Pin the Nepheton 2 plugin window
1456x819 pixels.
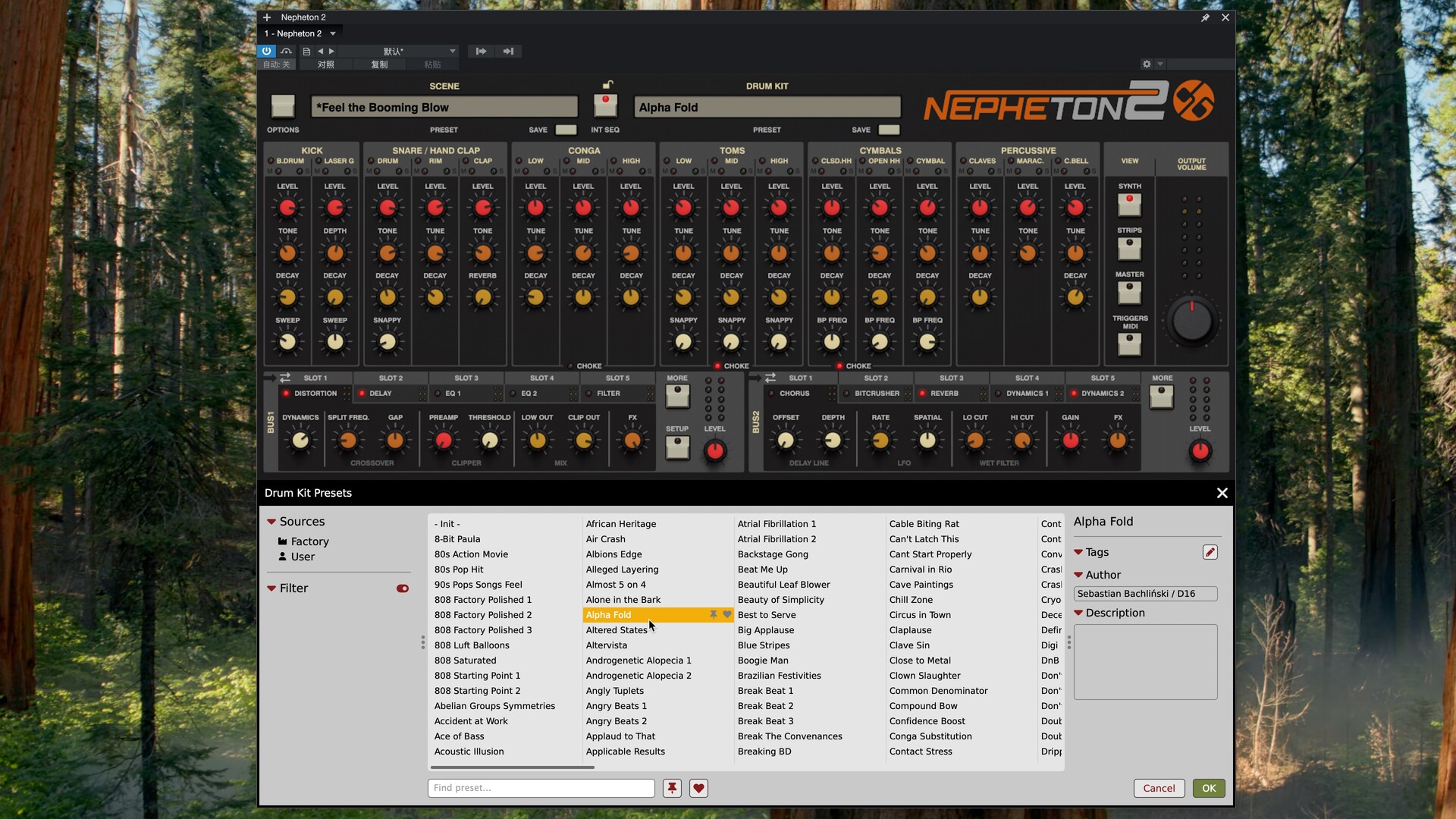[1205, 17]
